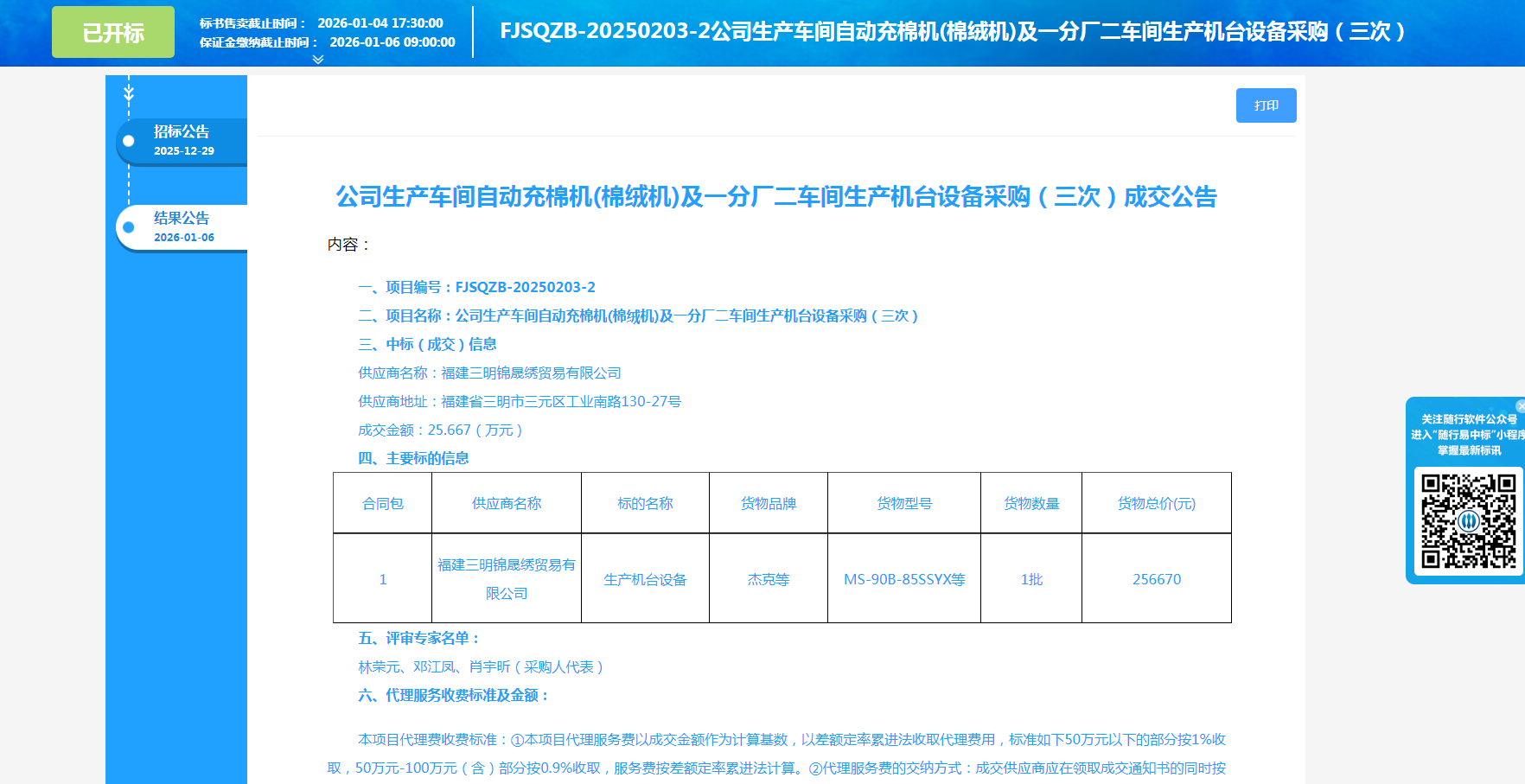Click the green 已开标 status button
Viewport: 1525px width, 784px height.
point(113,33)
